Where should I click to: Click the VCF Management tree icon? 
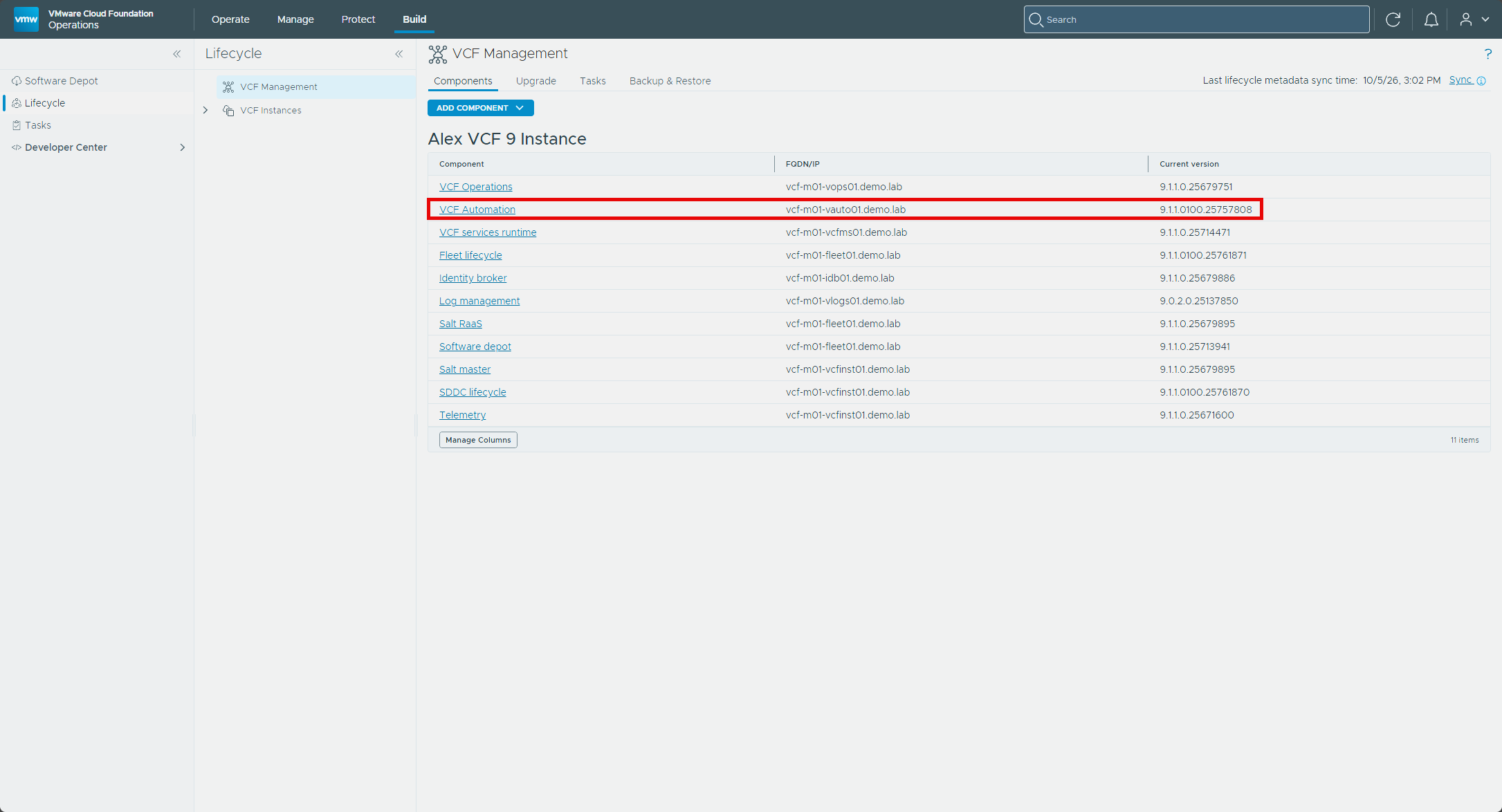(228, 87)
